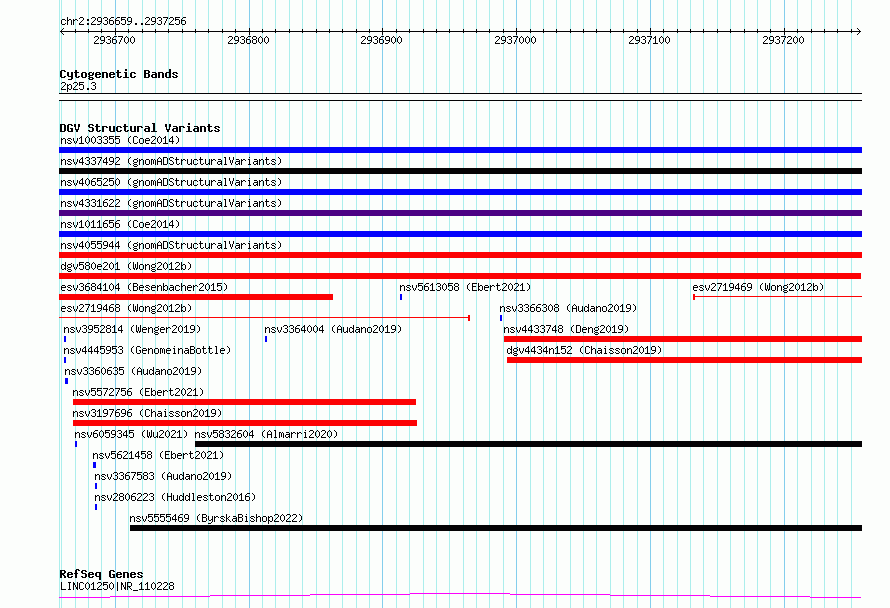Viewport: 890px width, 608px height.
Task: Click the DGV Structural Variants track title
Action: pyautogui.click(x=140, y=128)
